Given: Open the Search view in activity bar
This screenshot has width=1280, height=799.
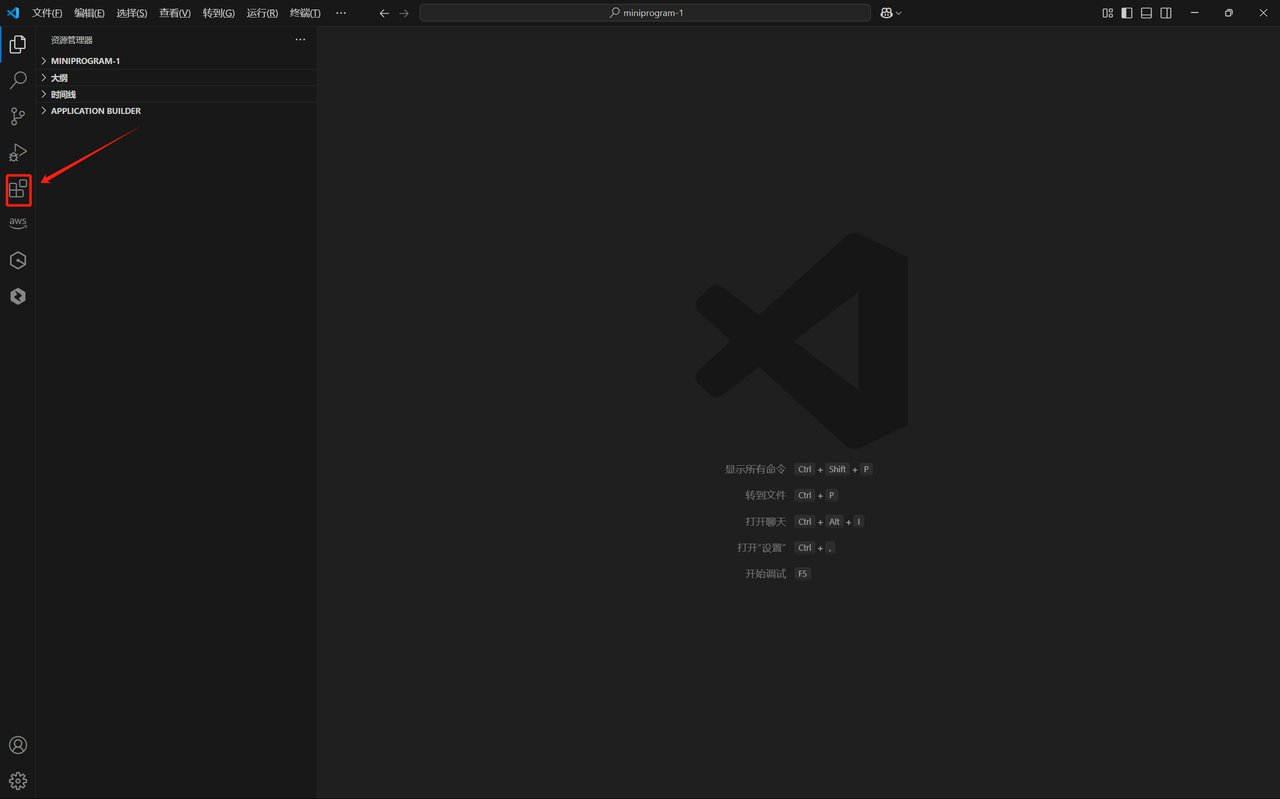Looking at the screenshot, I should coord(18,80).
